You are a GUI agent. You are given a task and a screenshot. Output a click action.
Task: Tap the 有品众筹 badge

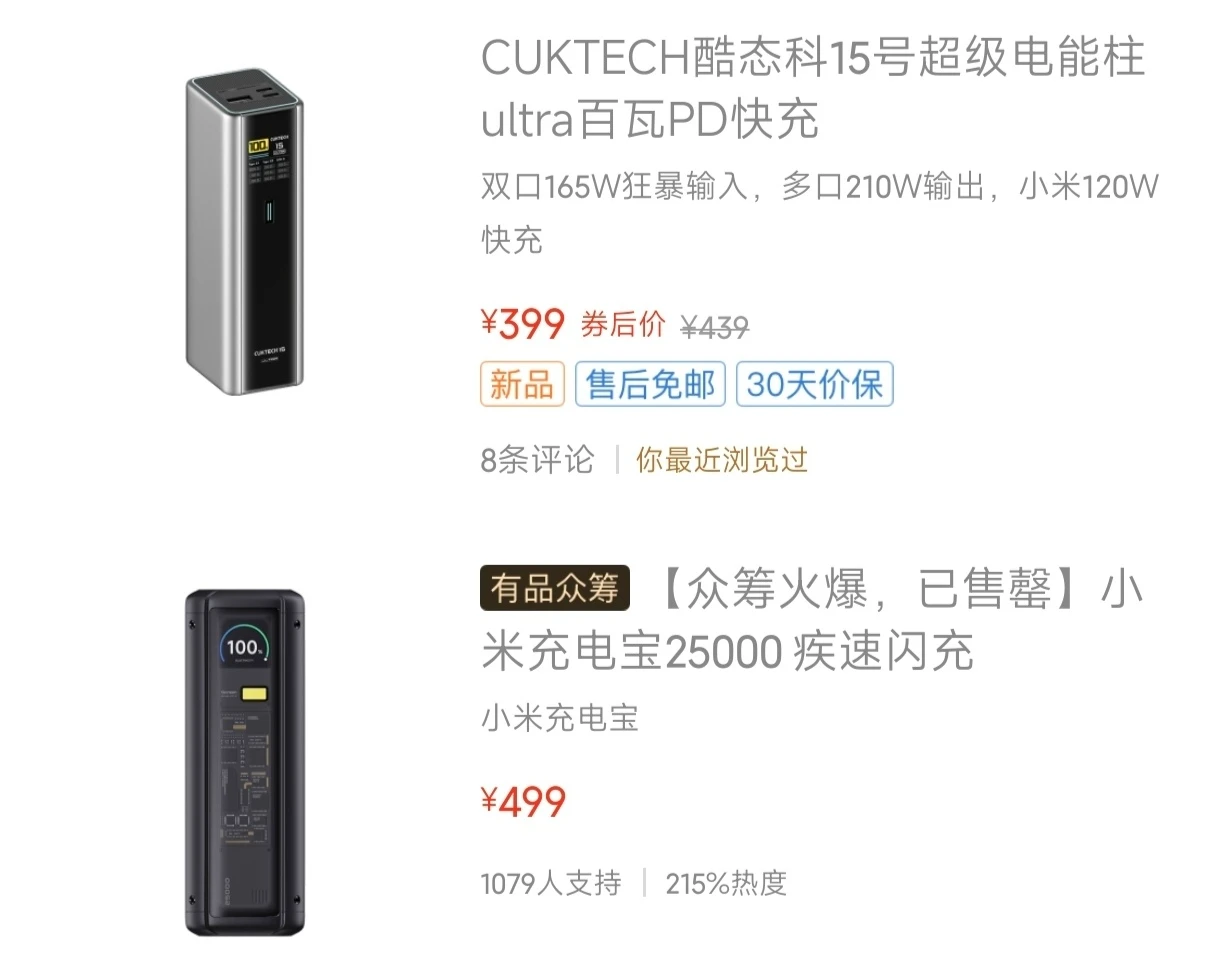tap(554, 589)
